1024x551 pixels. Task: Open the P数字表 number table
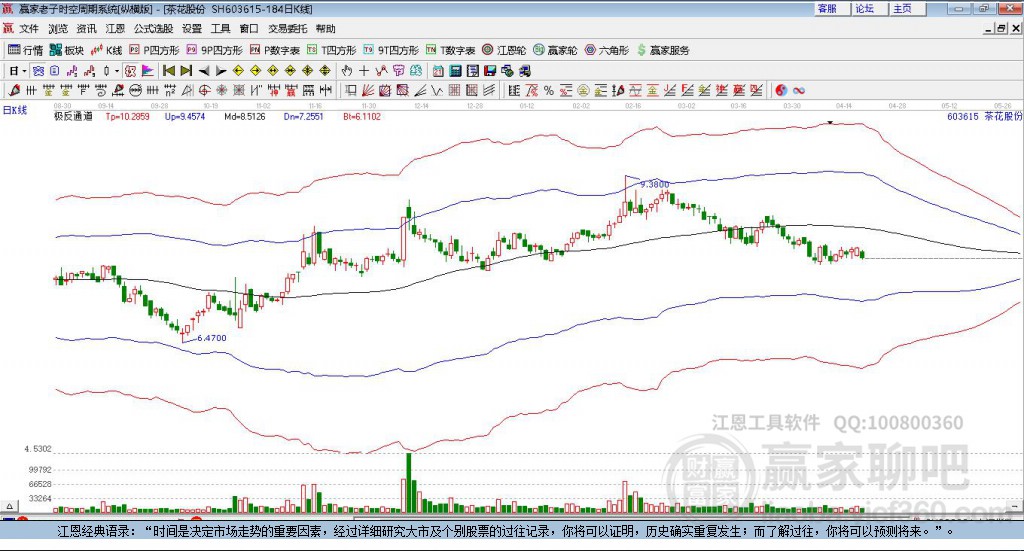[274, 50]
